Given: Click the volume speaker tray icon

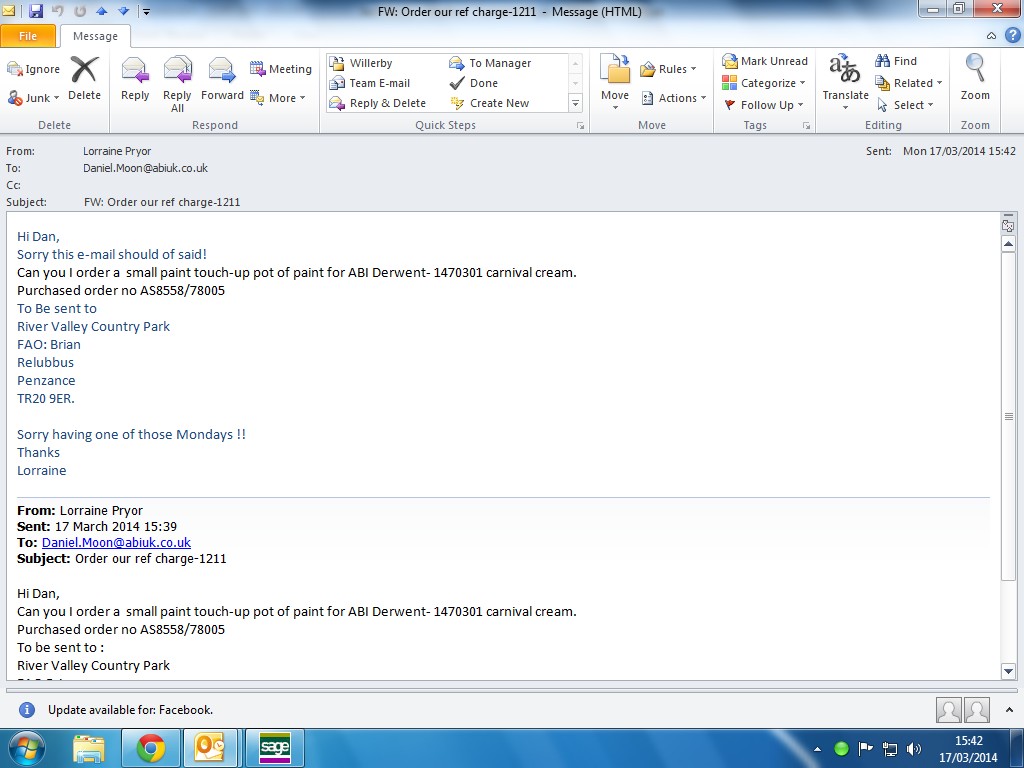Looking at the screenshot, I should click(x=914, y=748).
